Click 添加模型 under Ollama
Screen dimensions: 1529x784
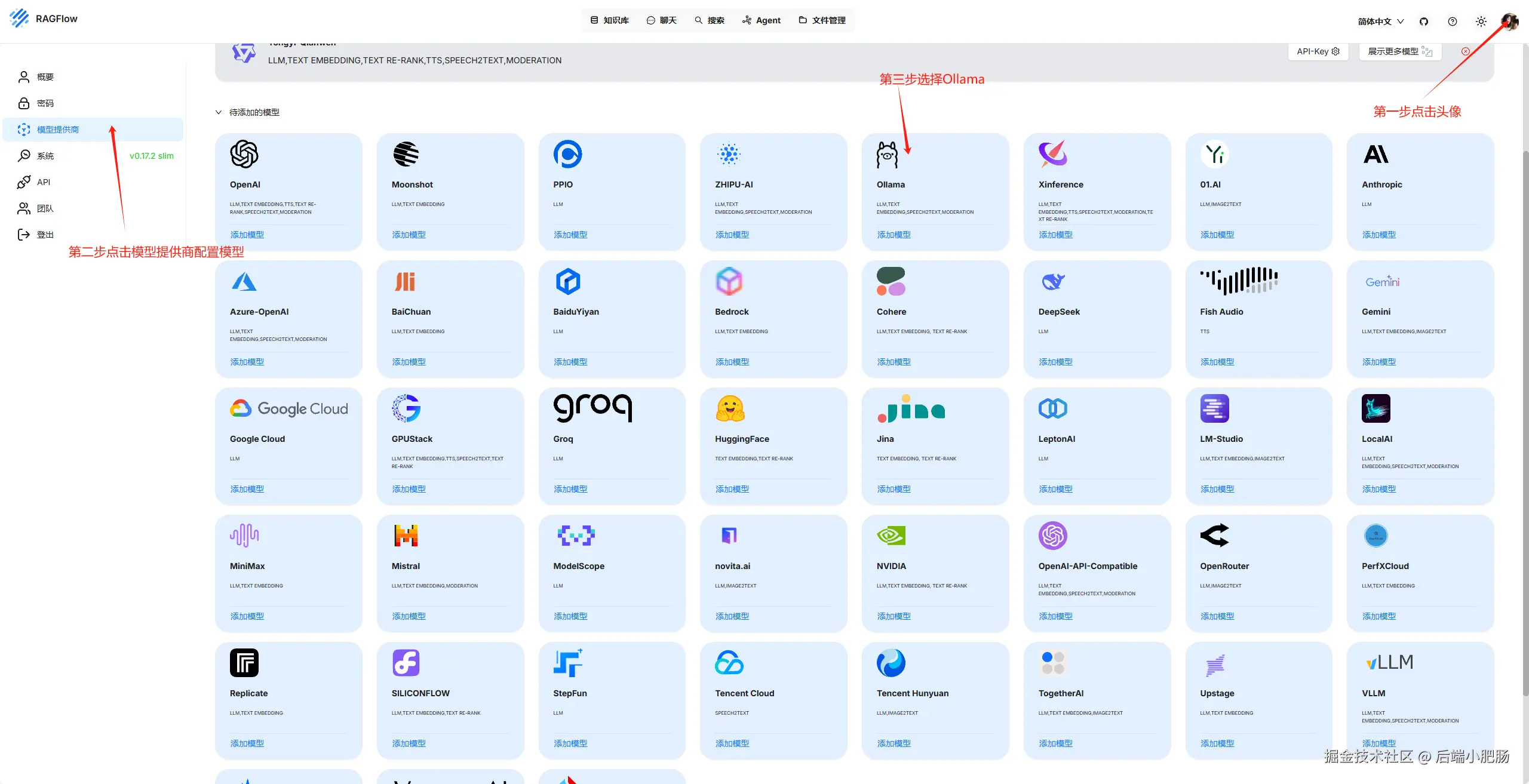pos(894,235)
